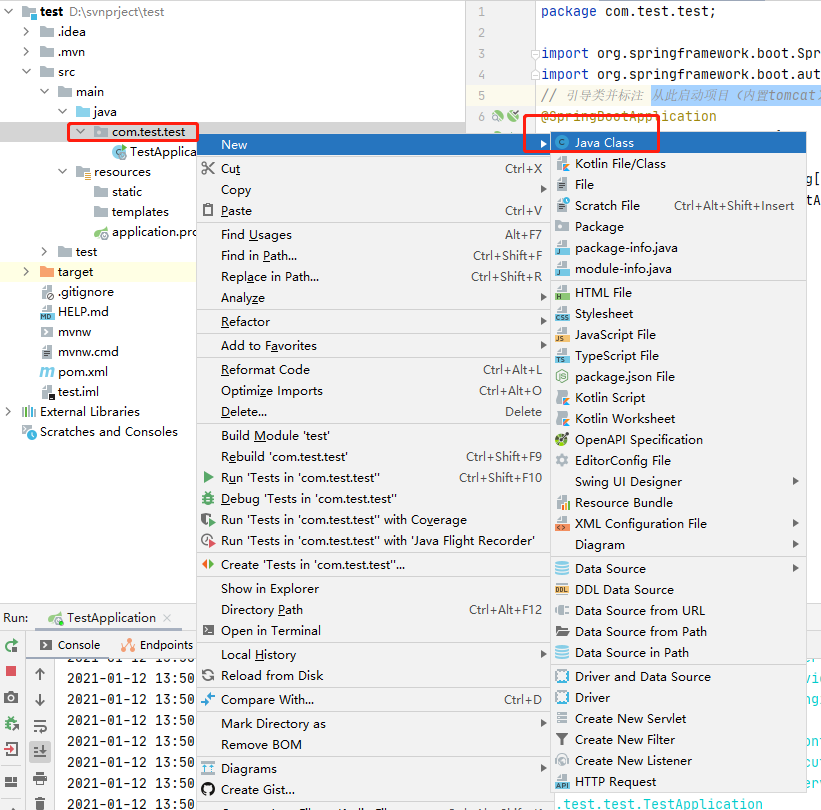The image size is (821, 810).
Task: Stop the running TestApplication process
Action: pos(11,671)
